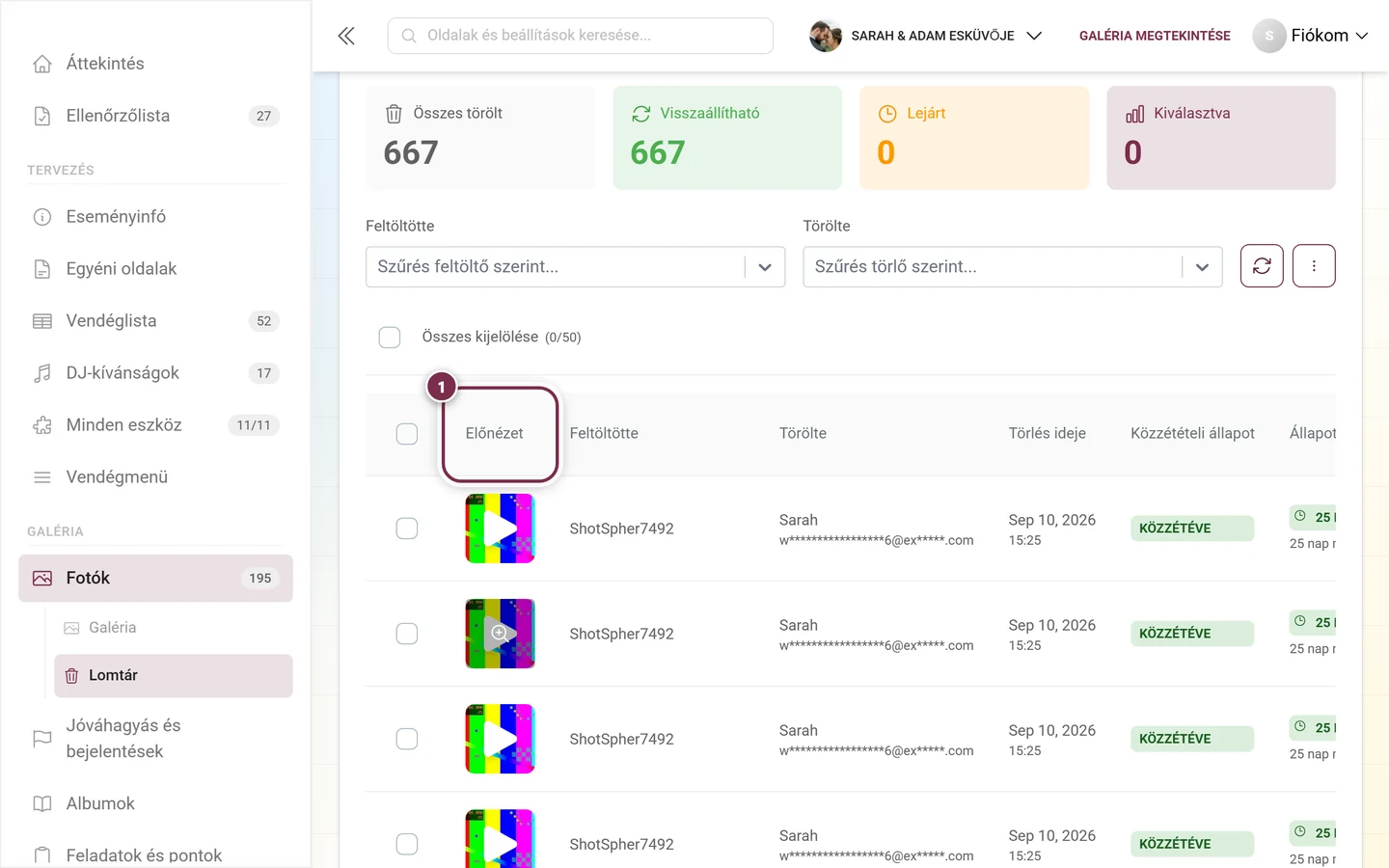
Task: Click the Törlés ideje column header
Action: [1047, 434]
